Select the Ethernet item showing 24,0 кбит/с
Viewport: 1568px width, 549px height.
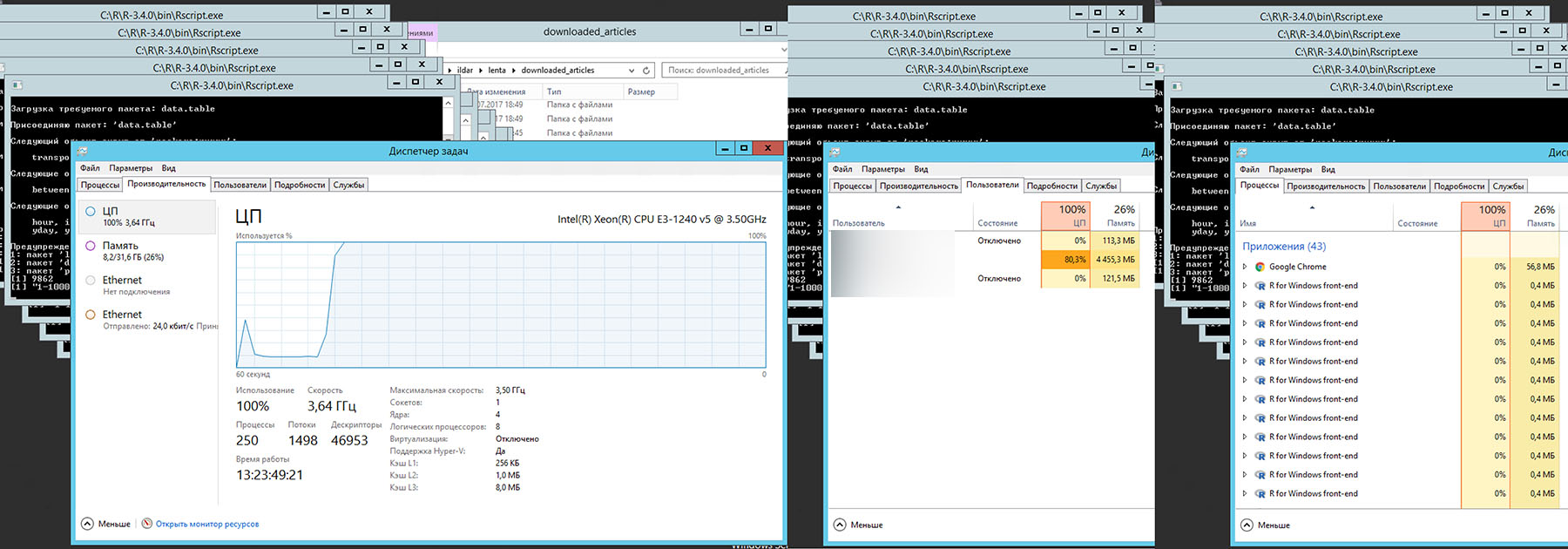[x=146, y=320]
